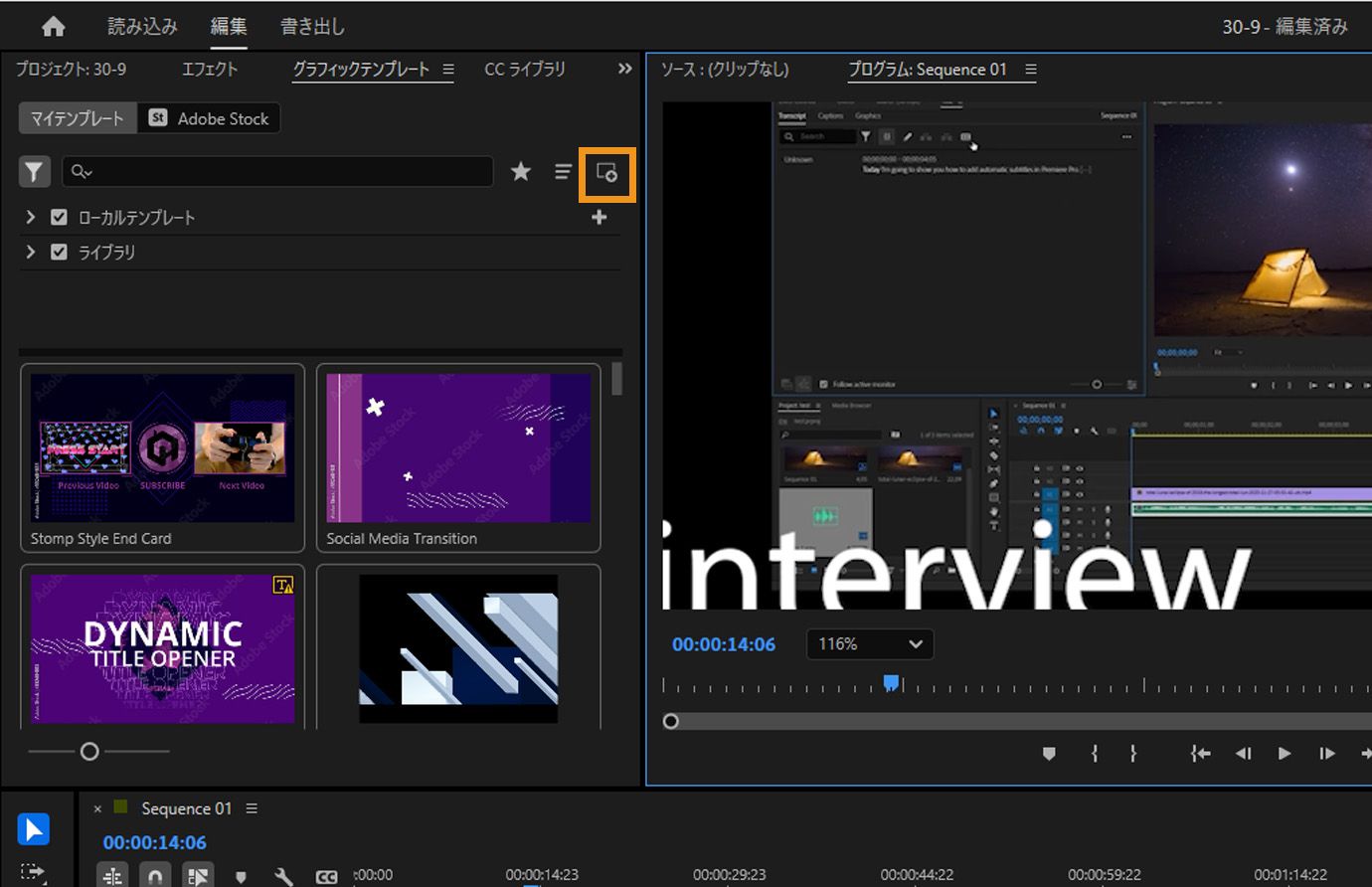This screenshot has width=1372, height=887.
Task: Open the template sort order menu icon
Action: pyautogui.click(x=563, y=172)
